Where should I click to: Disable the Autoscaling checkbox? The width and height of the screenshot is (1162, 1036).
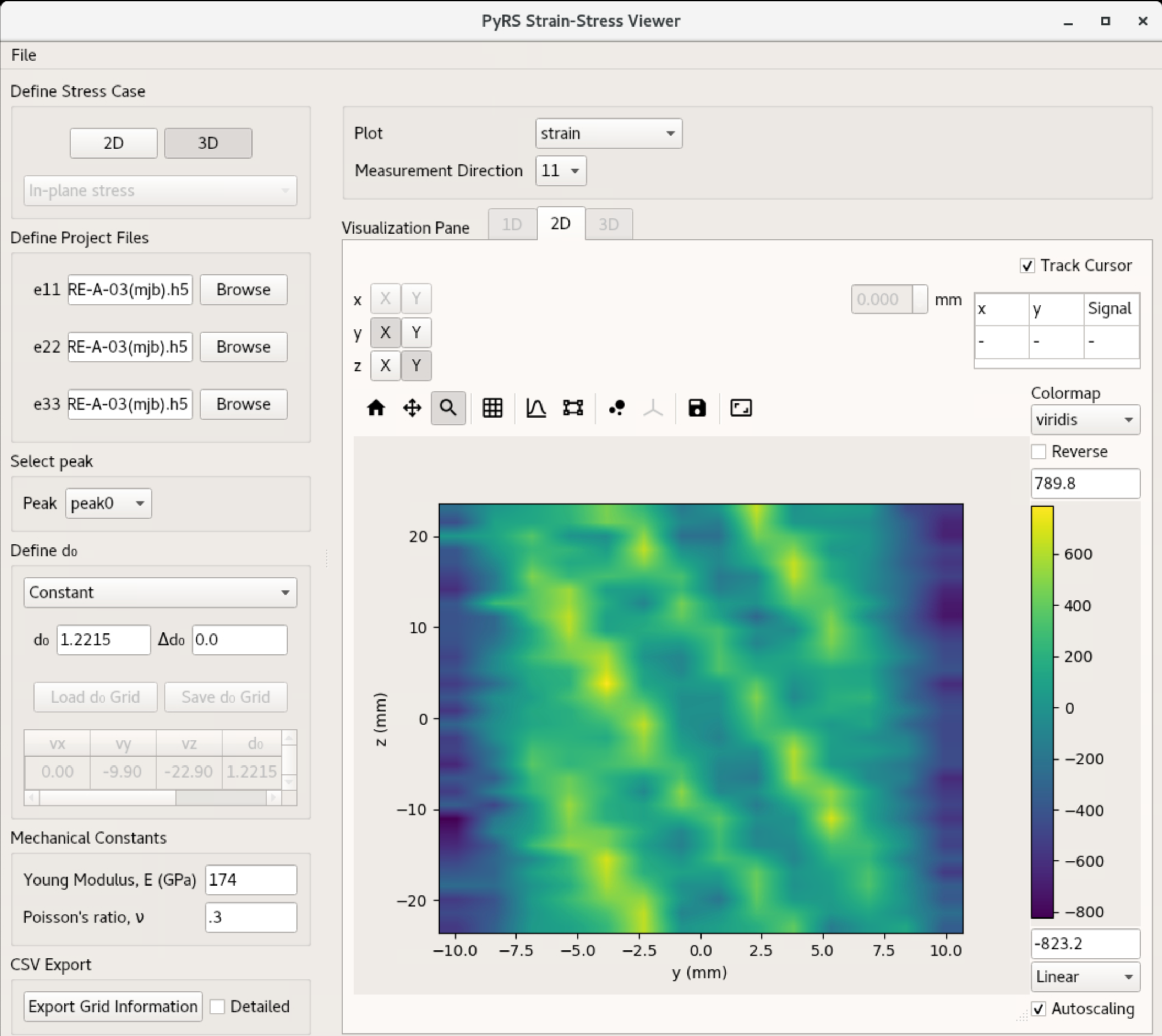tap(1039, 1009)
